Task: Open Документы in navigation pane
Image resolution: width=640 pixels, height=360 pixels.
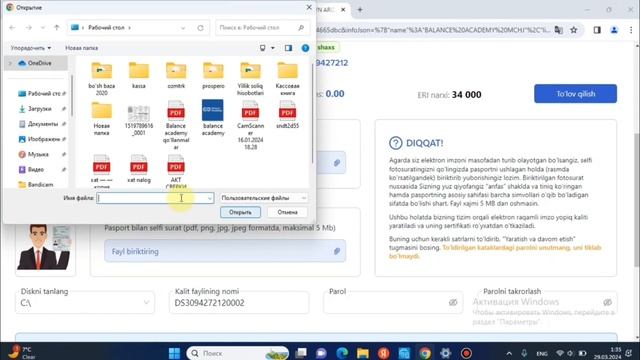Action: [x=42, y=124]
